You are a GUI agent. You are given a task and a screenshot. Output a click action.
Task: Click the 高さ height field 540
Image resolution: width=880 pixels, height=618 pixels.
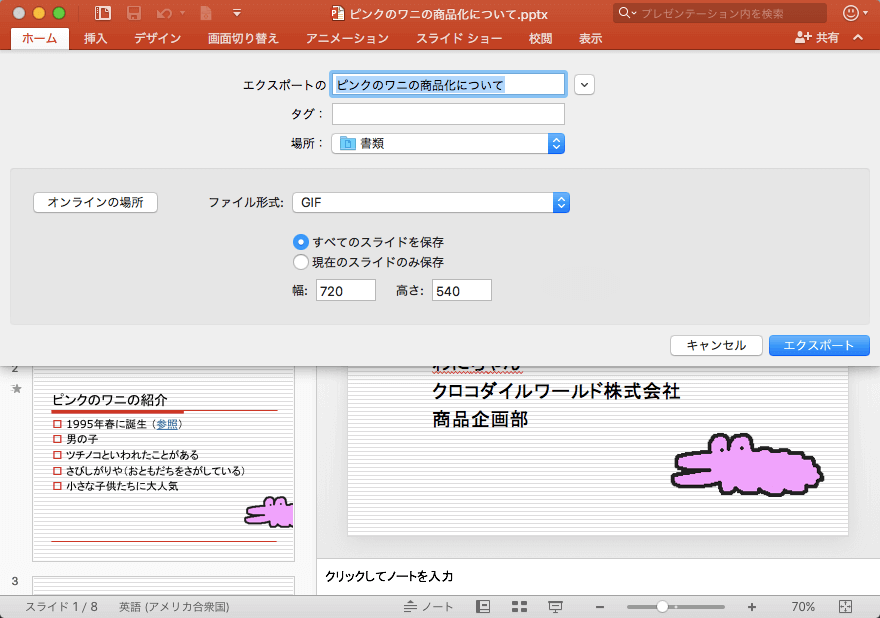click(462, 291)
